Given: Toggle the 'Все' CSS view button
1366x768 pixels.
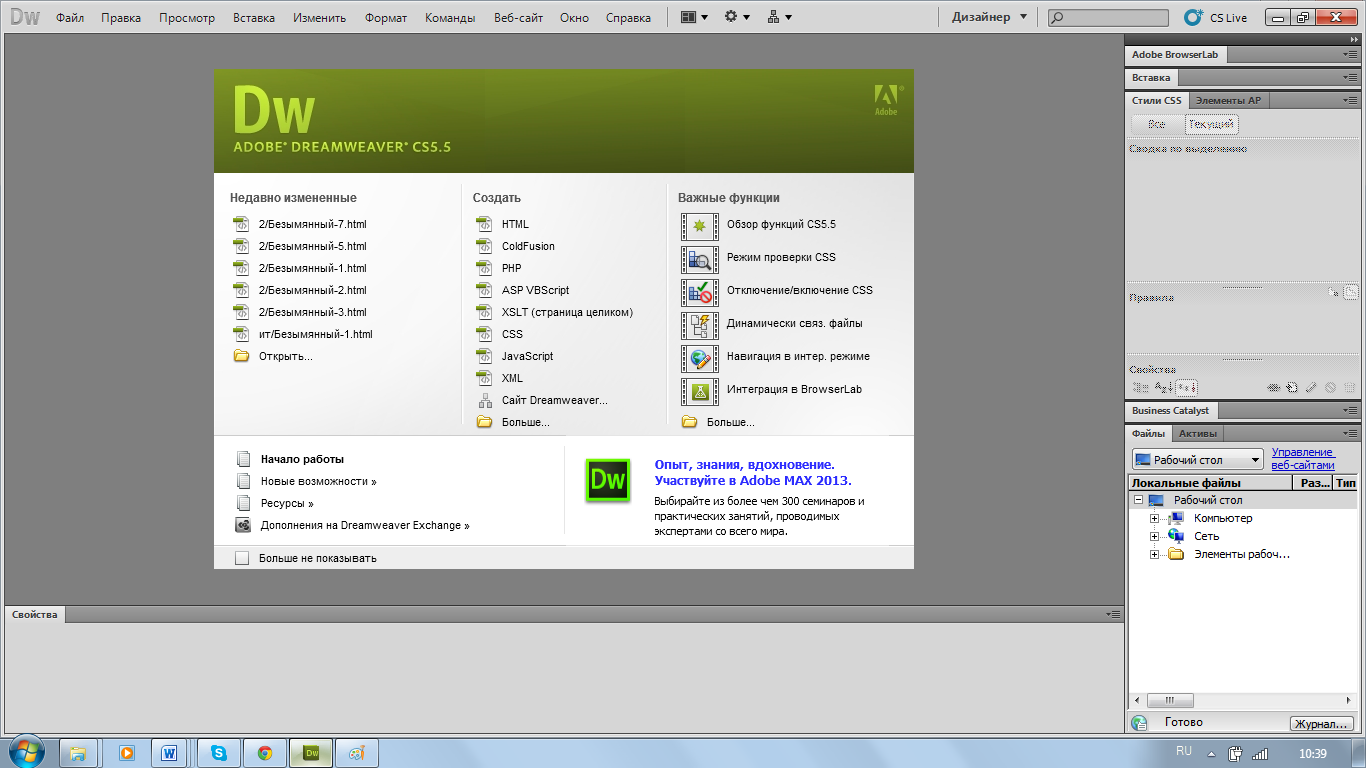Looking at the screenshot, I should [1157, 125].
